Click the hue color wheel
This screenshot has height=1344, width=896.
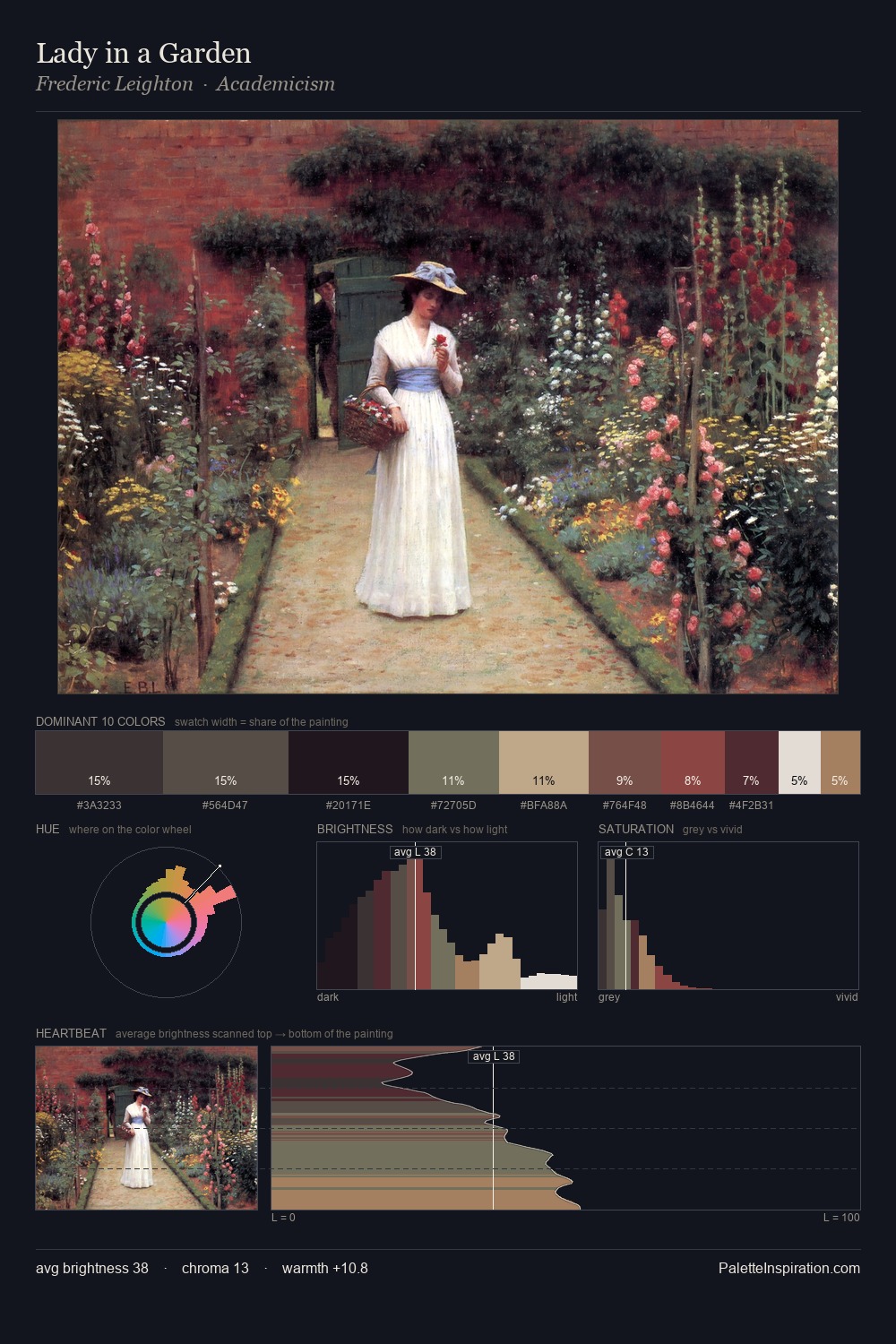point(166,921)
